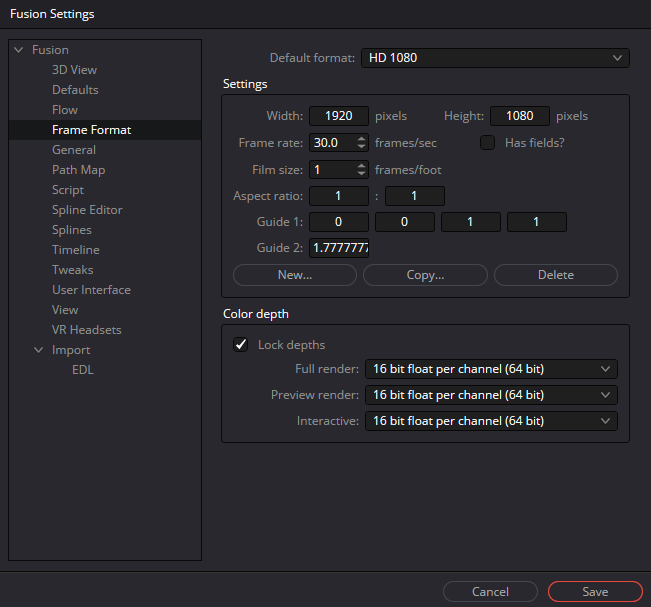This screenshot has height=607, width=651.
Task: Open the EDL import settings
Action: (83, 370)
